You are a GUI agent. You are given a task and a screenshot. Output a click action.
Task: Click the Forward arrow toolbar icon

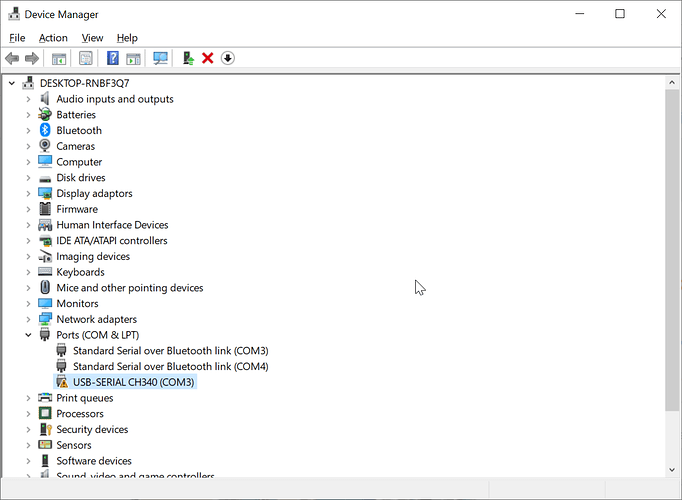[32, 58]
